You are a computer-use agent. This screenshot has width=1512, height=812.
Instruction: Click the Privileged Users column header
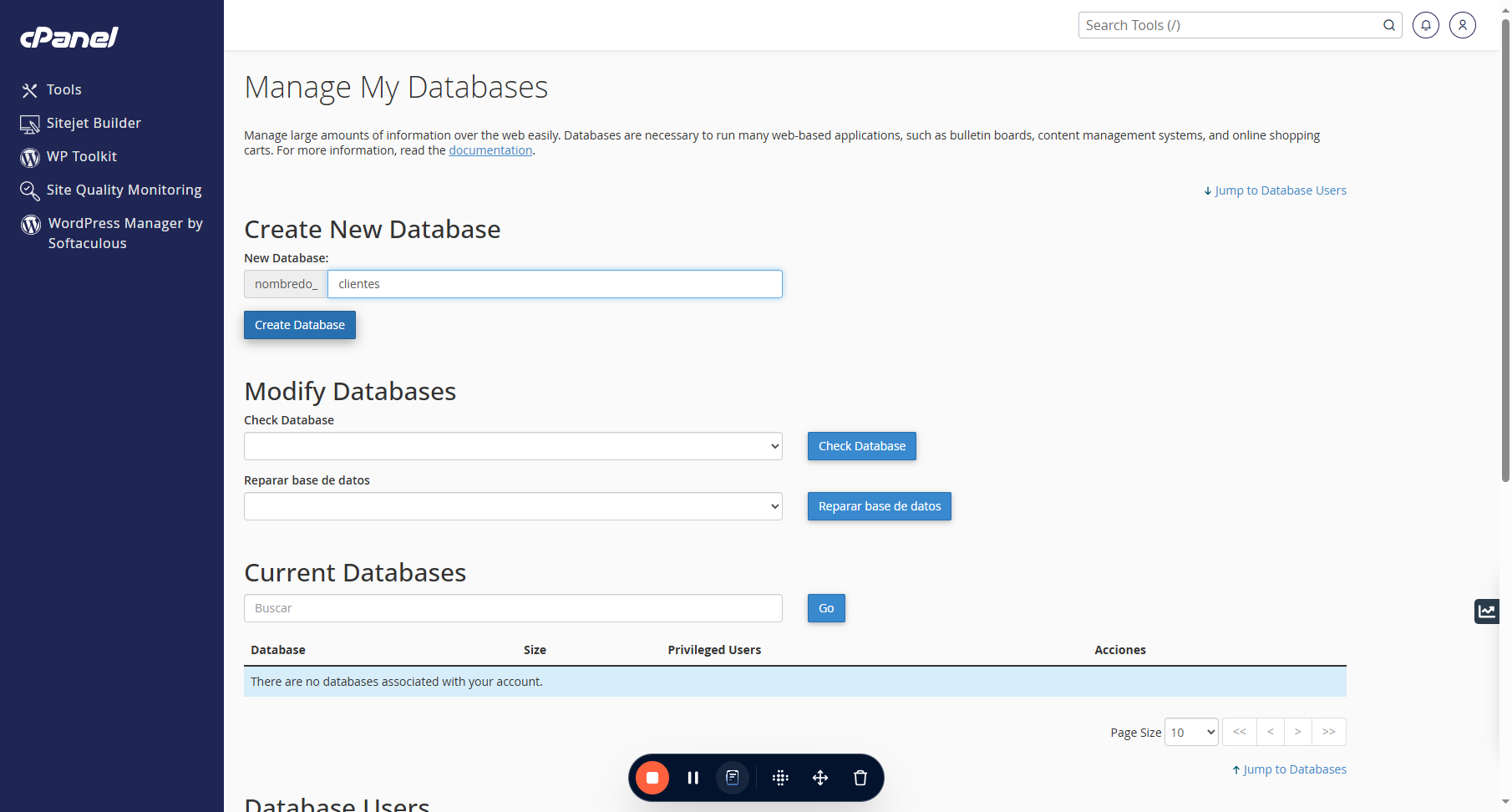[x=714, y=650]
